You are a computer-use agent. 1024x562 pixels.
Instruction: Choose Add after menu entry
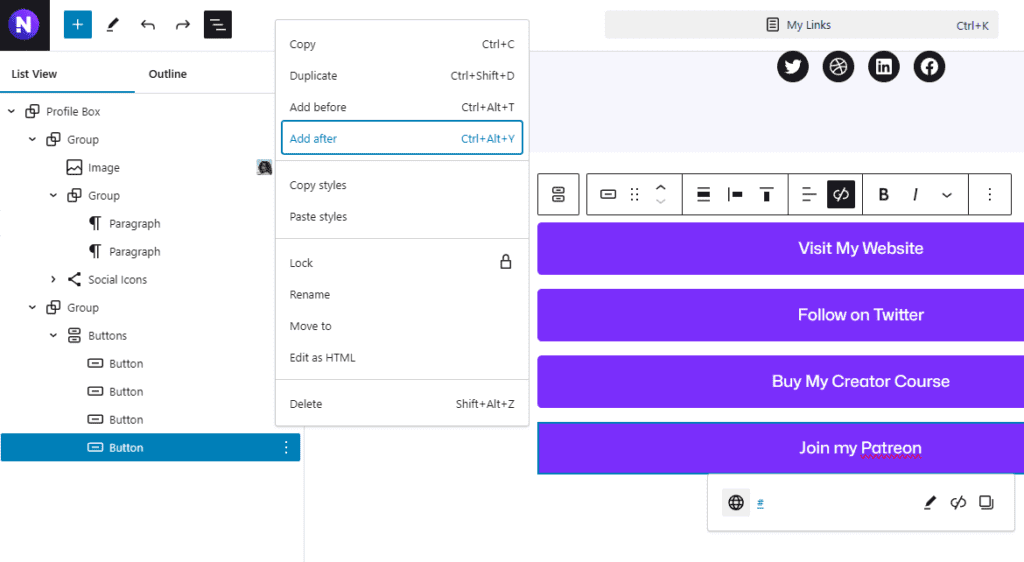tap(402, 138)
